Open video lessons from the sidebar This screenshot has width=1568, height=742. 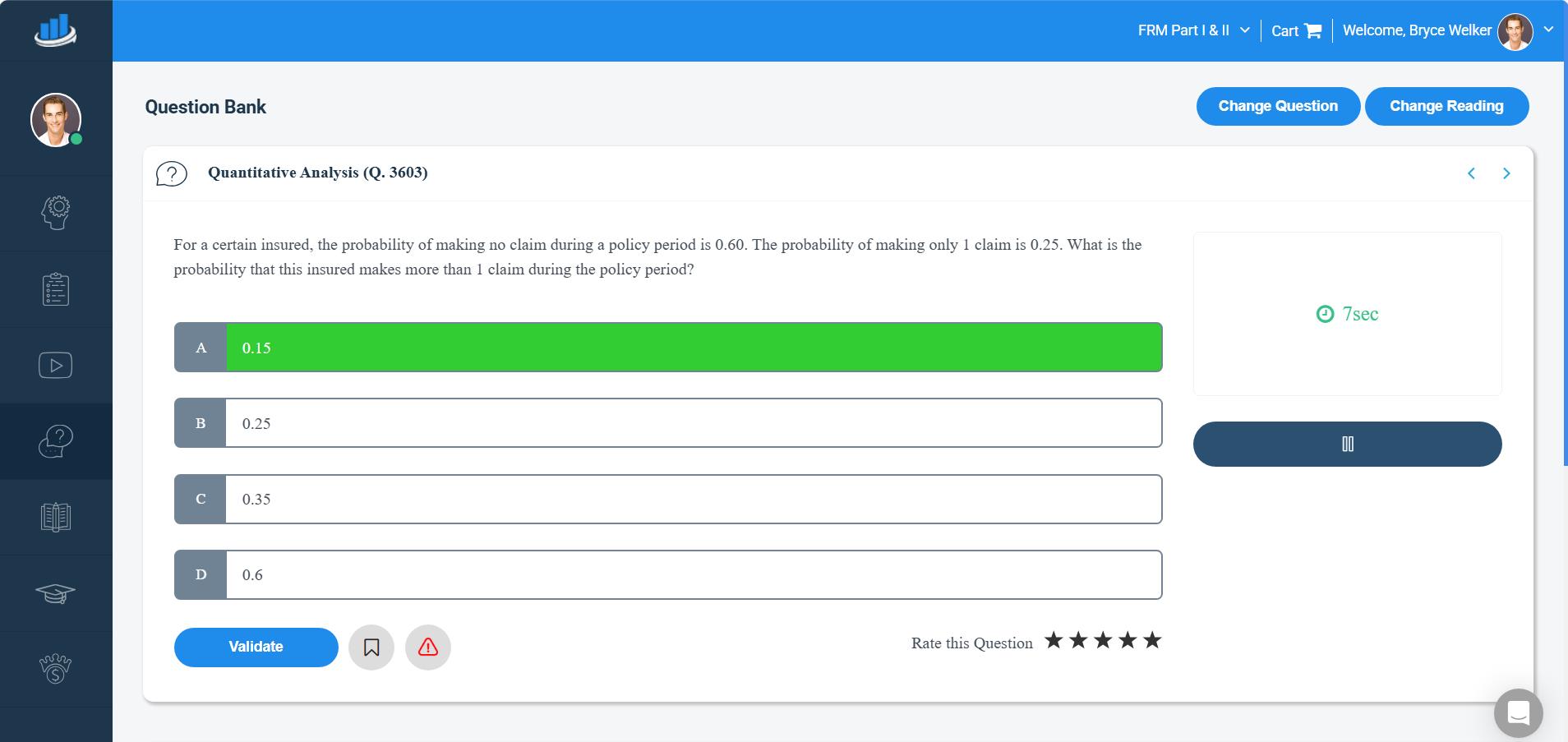click(55, 364)
